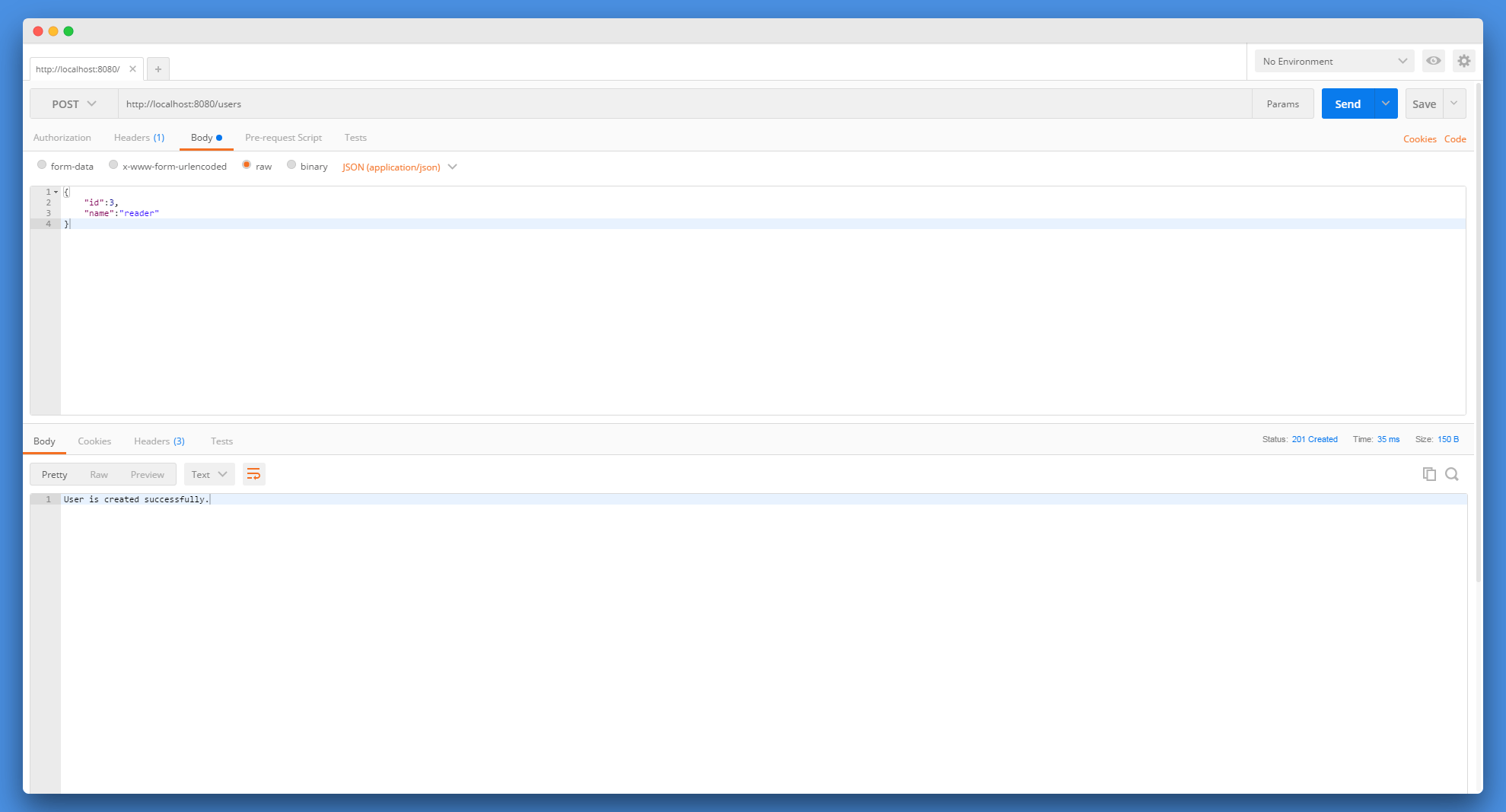The height and width of the screenshot is (812, 1506).
Task: Click the Save button
Action: coord(1424,103)
